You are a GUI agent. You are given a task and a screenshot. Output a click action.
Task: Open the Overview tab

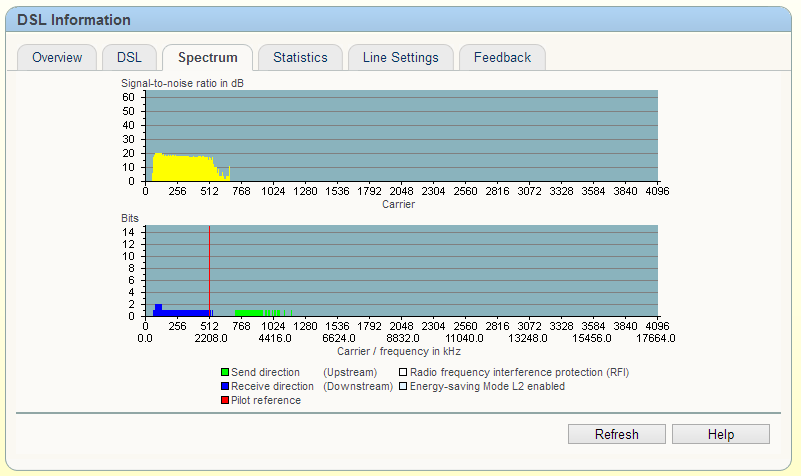(x=57, y=58)
